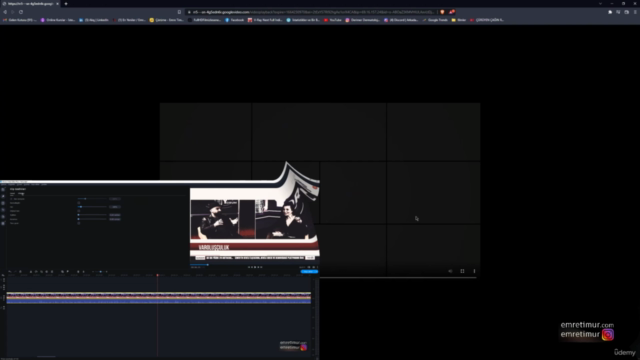Open the Discord bookmark
Screen dimensions: 640x360
[x=401, y=20]
